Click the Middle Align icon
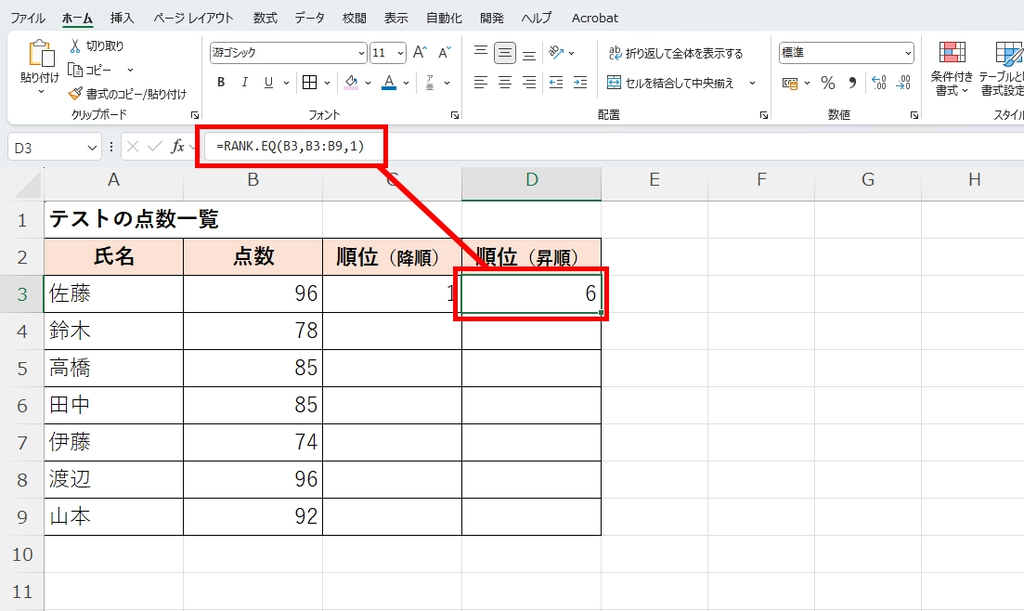 point(505,53)
